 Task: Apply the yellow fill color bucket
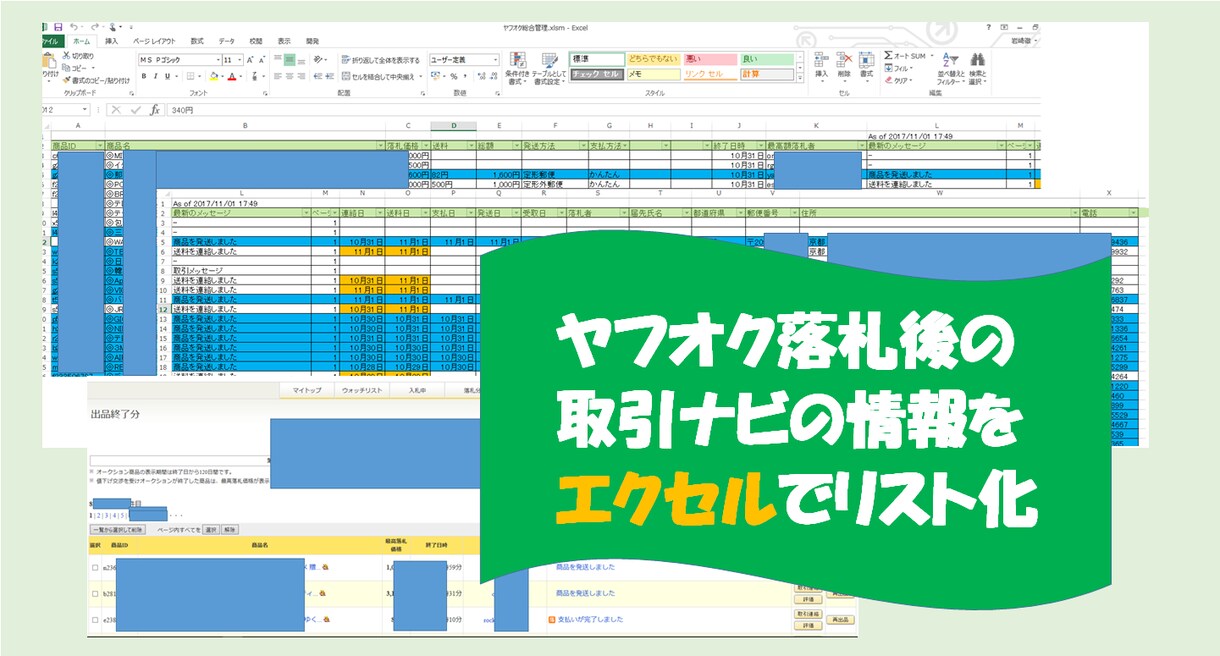214,76
